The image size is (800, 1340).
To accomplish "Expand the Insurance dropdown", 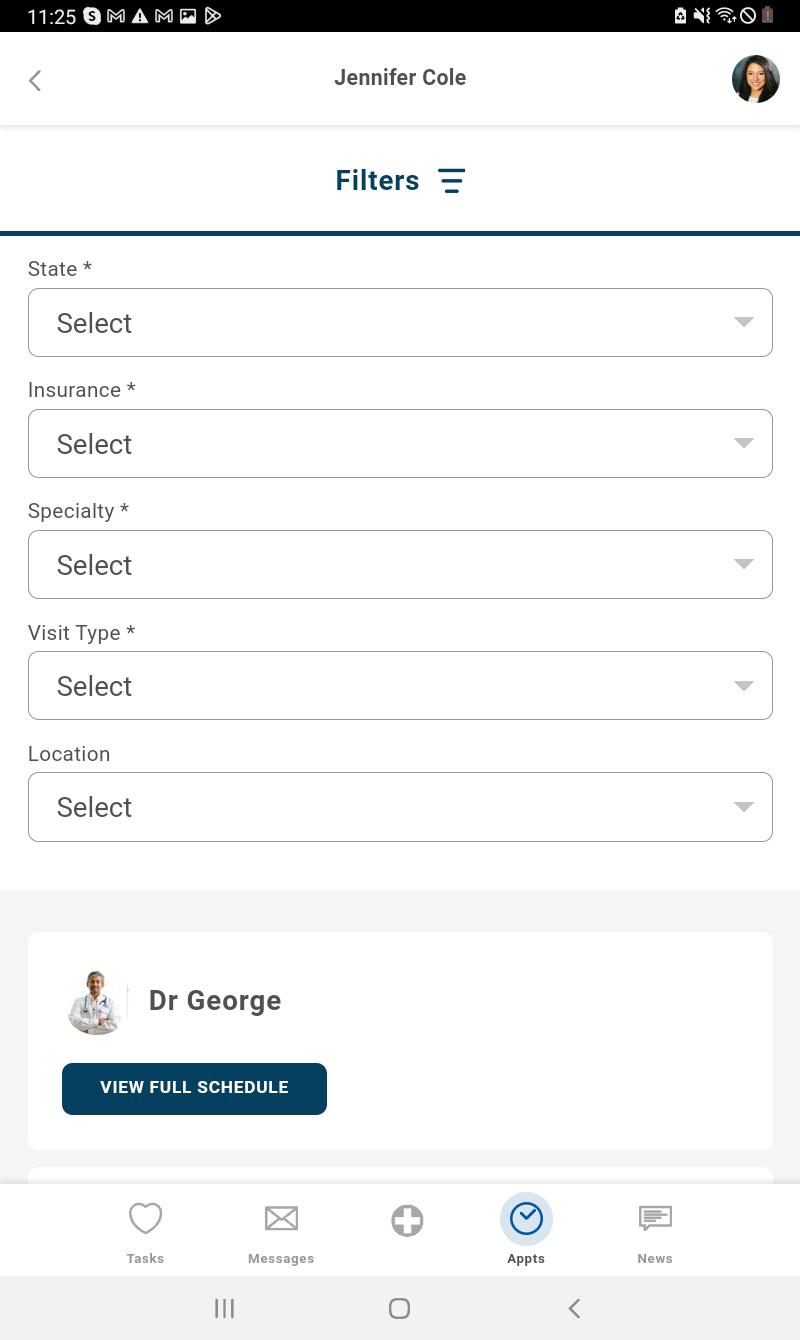I will [400, 443].
